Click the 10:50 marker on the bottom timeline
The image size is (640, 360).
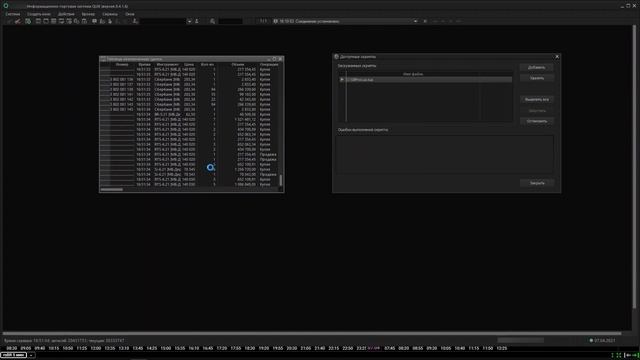click(x=68, y=348)
